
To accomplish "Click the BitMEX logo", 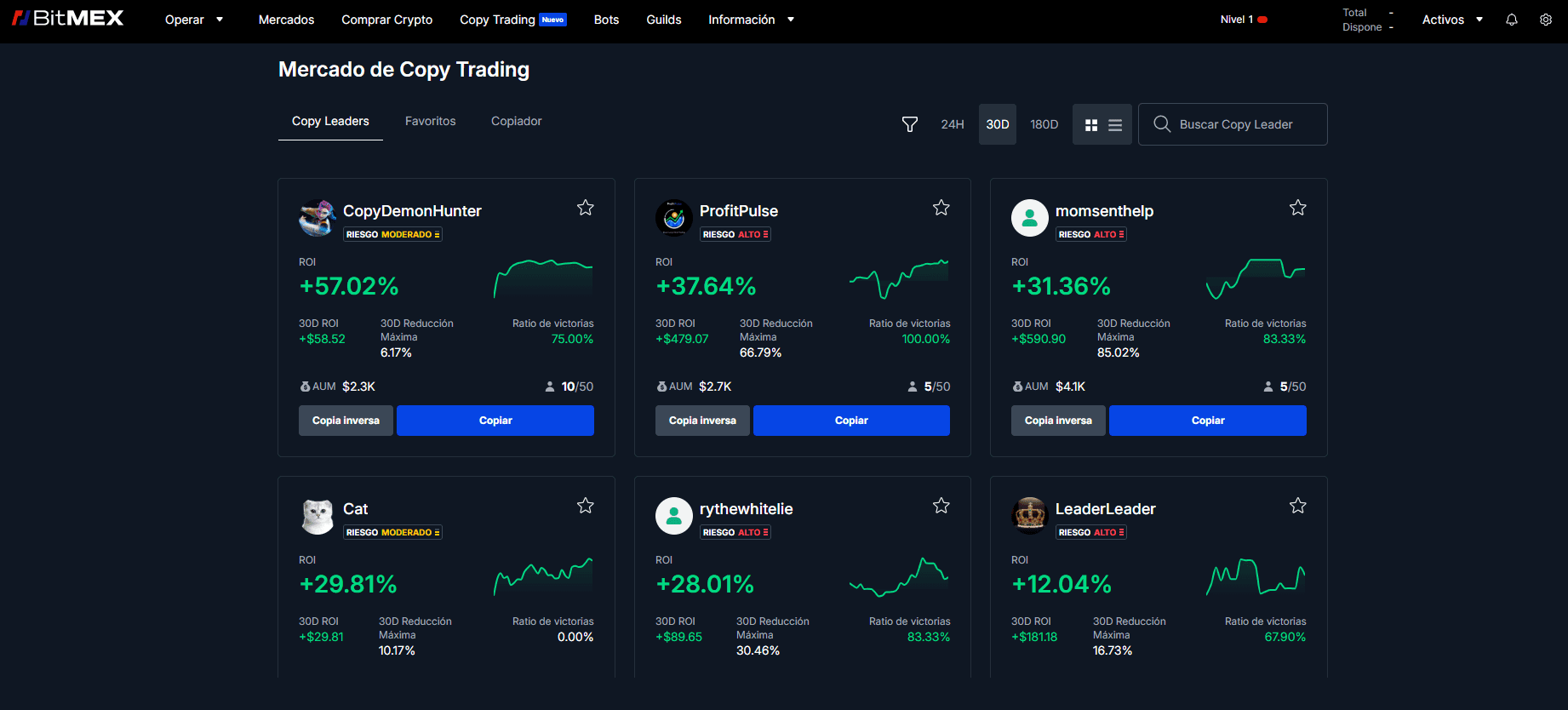I will [68, 18].
